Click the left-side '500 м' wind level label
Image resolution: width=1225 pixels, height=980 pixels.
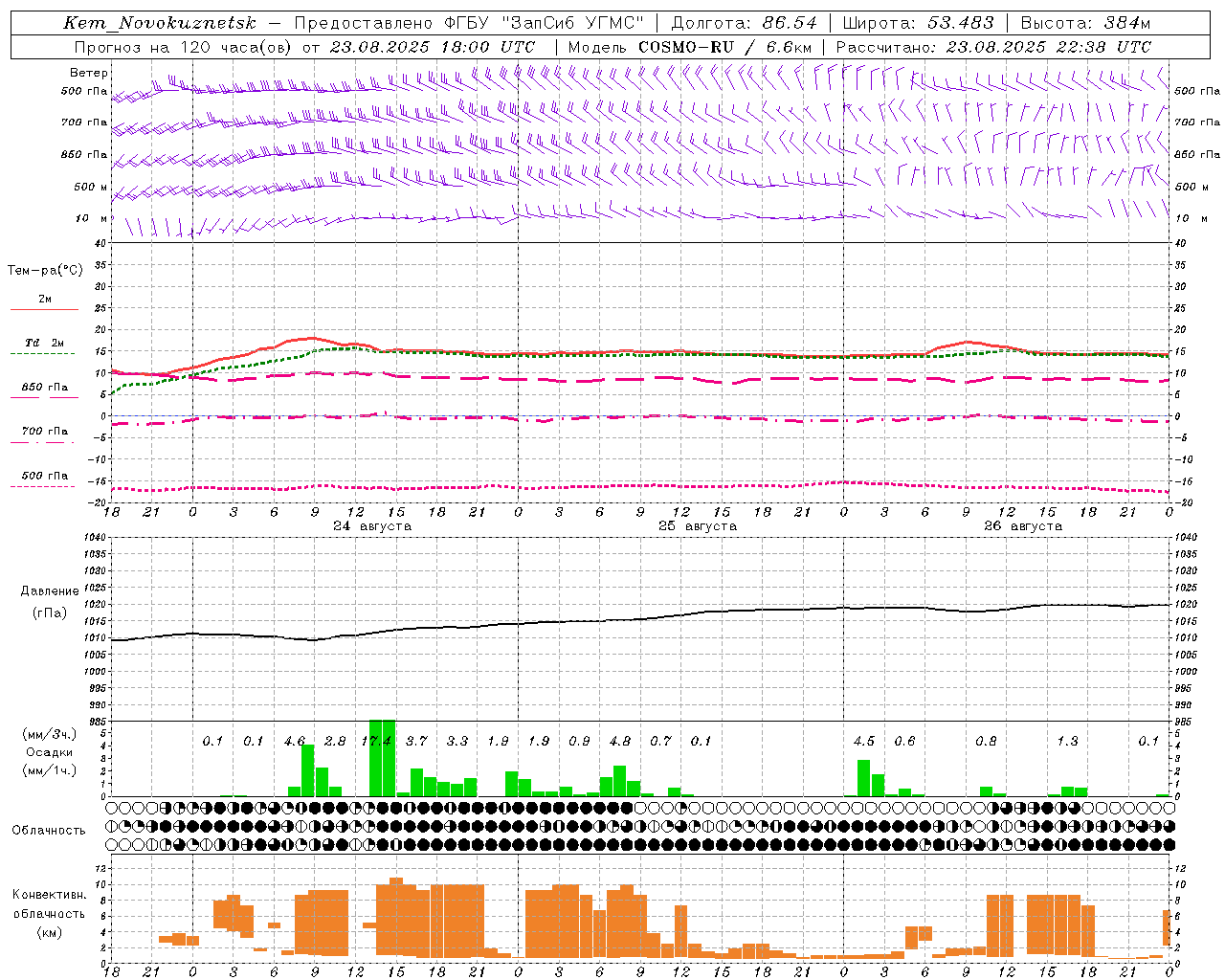point(91,187)
